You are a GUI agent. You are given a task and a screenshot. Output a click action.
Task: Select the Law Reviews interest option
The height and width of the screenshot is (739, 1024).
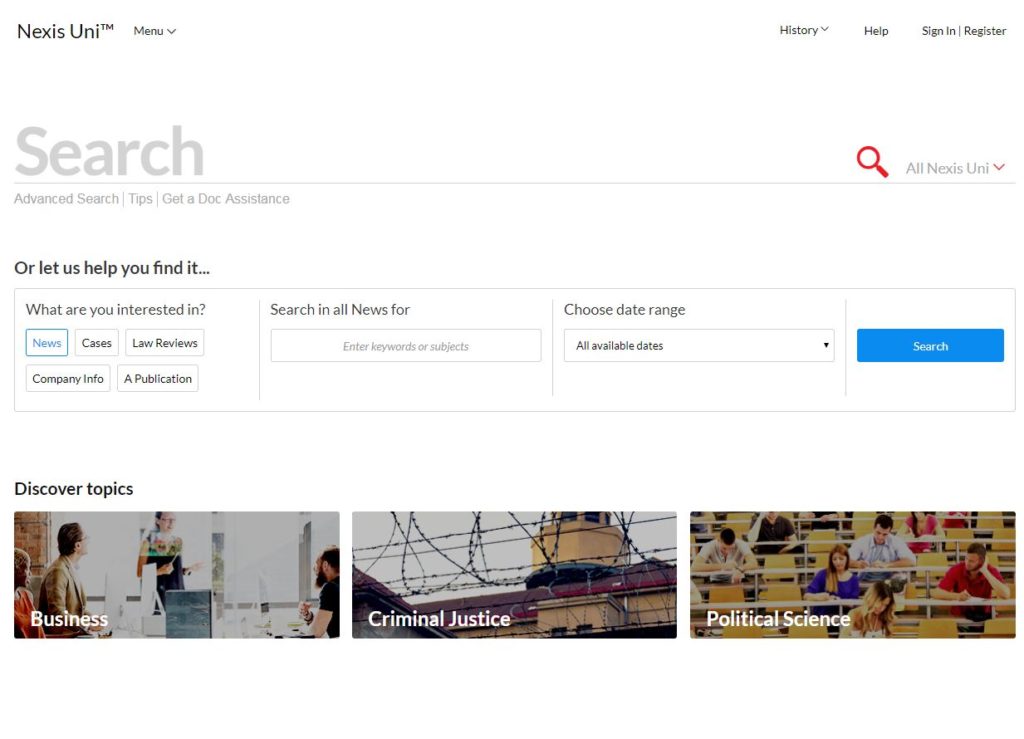pos(165,343)
